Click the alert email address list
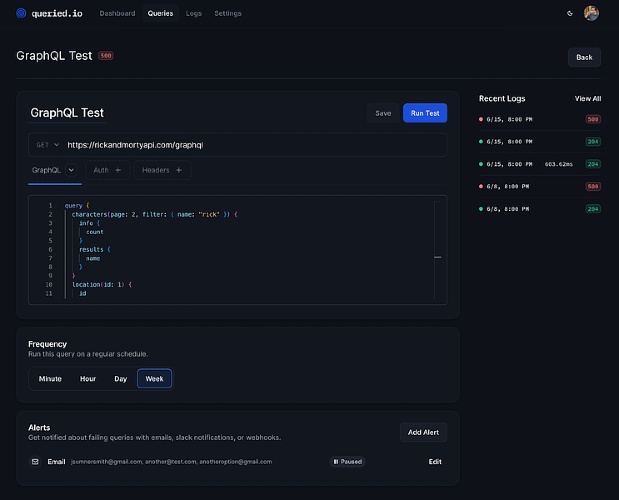The image size is (619, 500). pos(171,462)
